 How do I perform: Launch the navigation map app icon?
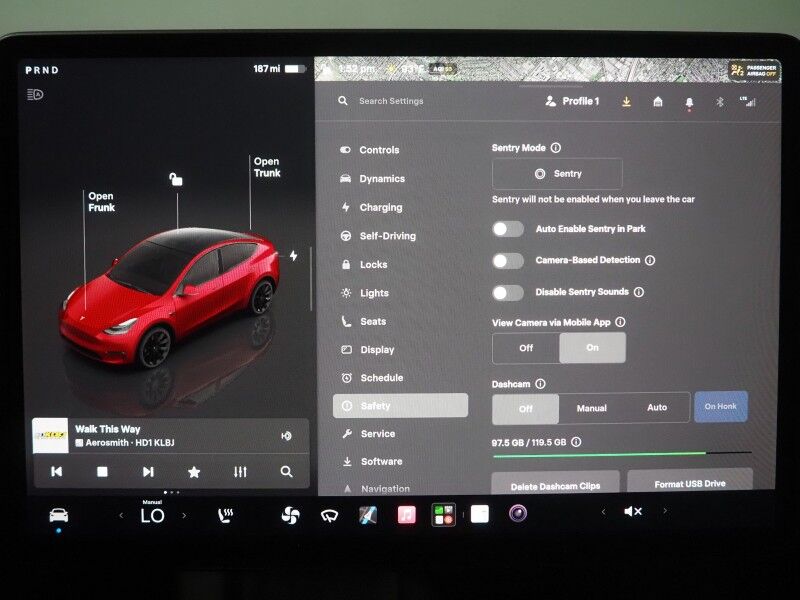[368, 515]
